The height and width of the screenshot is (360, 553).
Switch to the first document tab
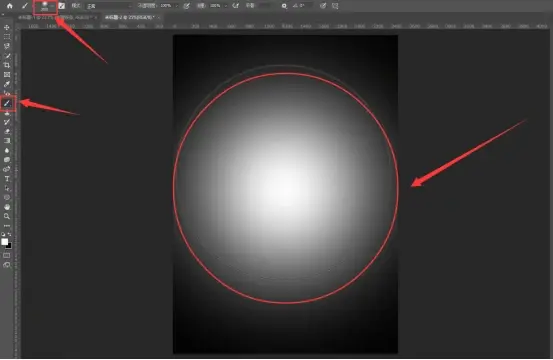57,17
